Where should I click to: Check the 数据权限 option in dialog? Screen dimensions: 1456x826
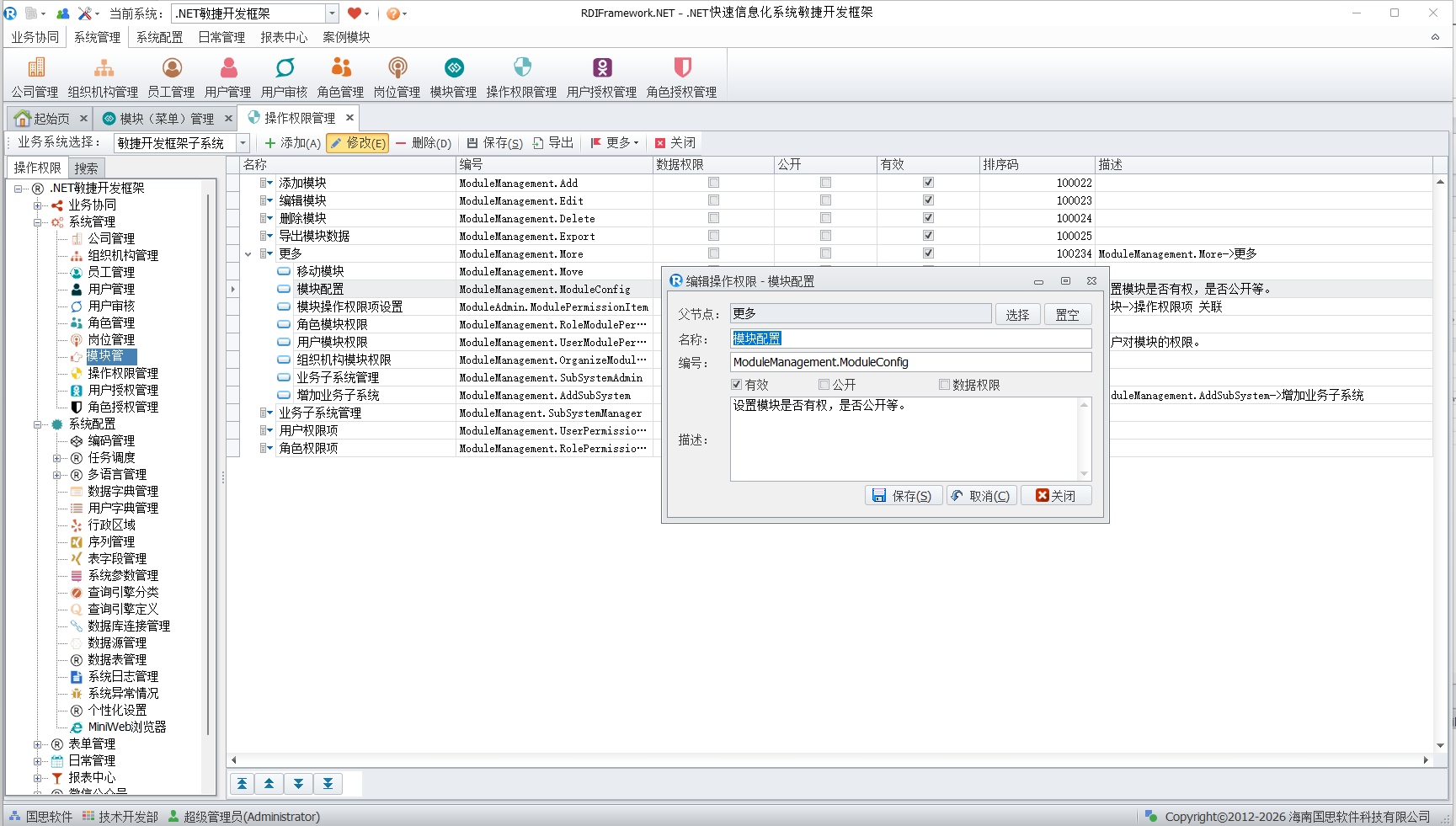944,385
